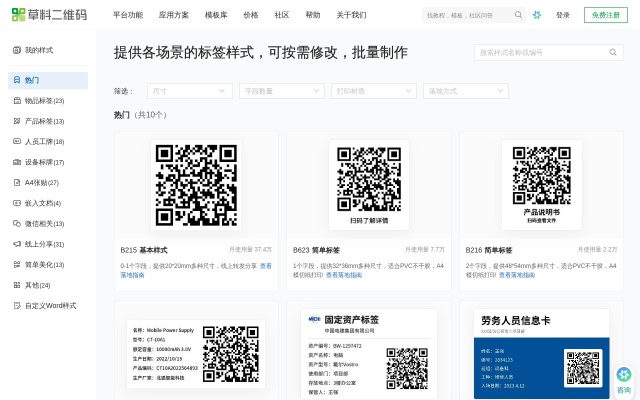Click the 人员工牌 sidebar icon
This screenshot has height=400, width=640.
pos(17,141)
